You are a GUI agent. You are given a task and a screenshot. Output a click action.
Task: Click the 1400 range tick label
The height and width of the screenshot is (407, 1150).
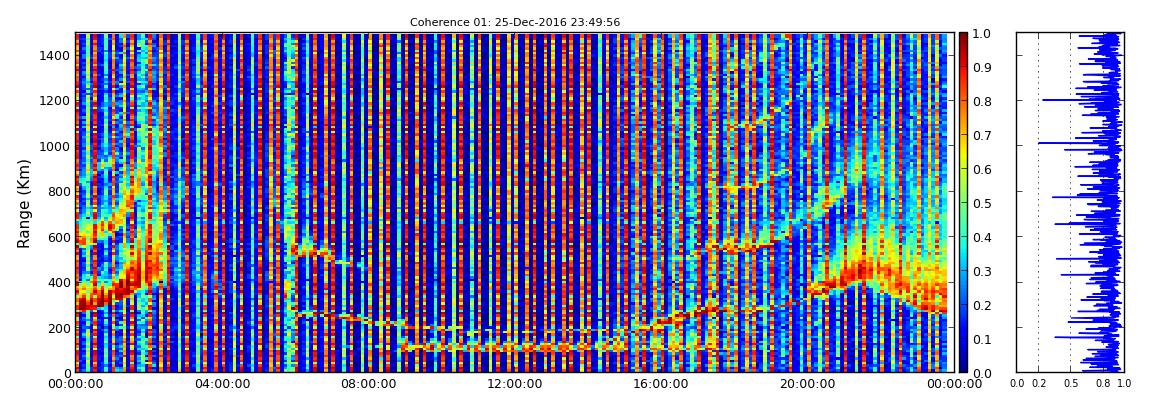pos(54,55)
